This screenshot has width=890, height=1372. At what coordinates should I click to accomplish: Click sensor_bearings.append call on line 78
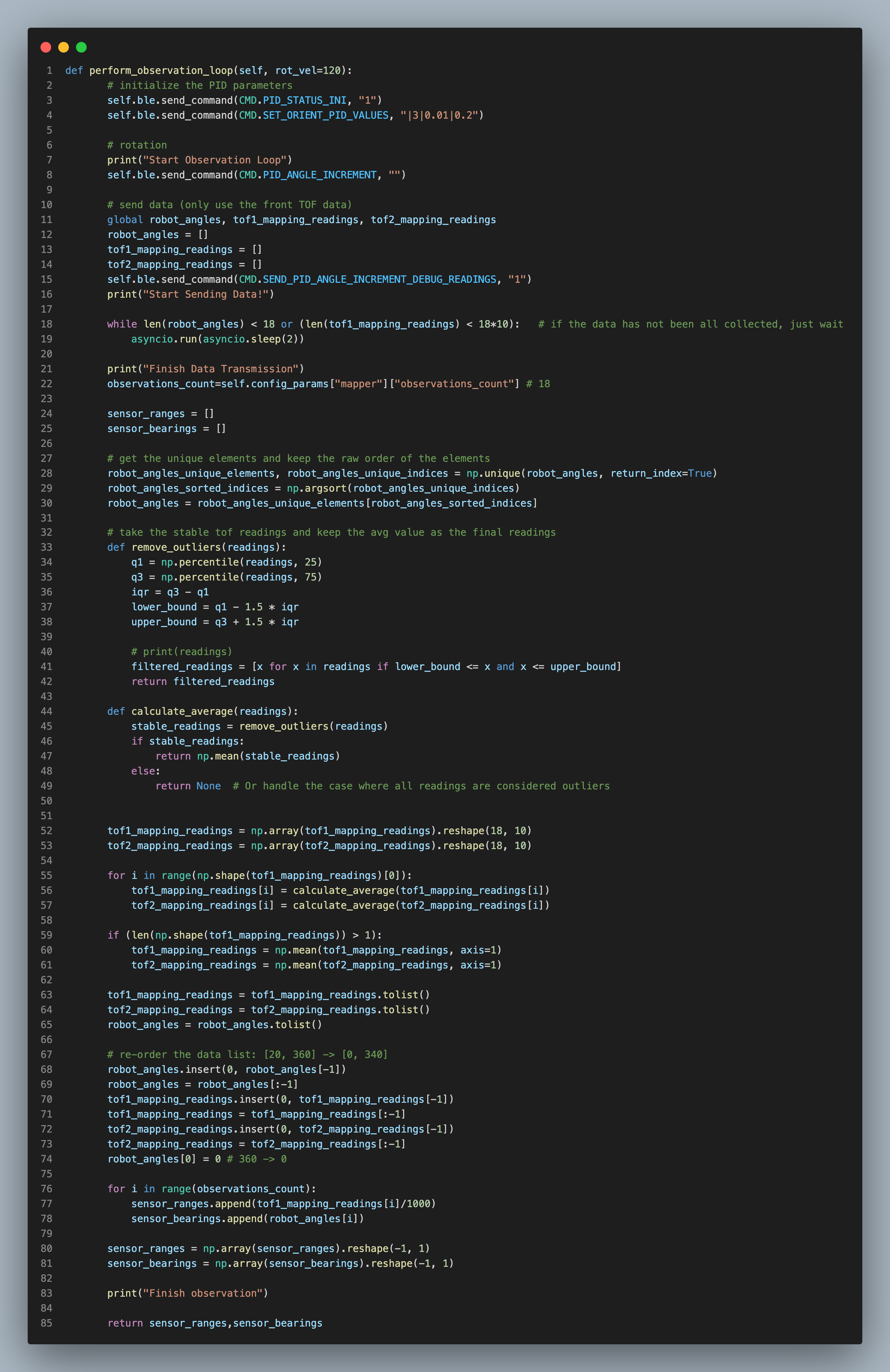[x=248, y=1219]
